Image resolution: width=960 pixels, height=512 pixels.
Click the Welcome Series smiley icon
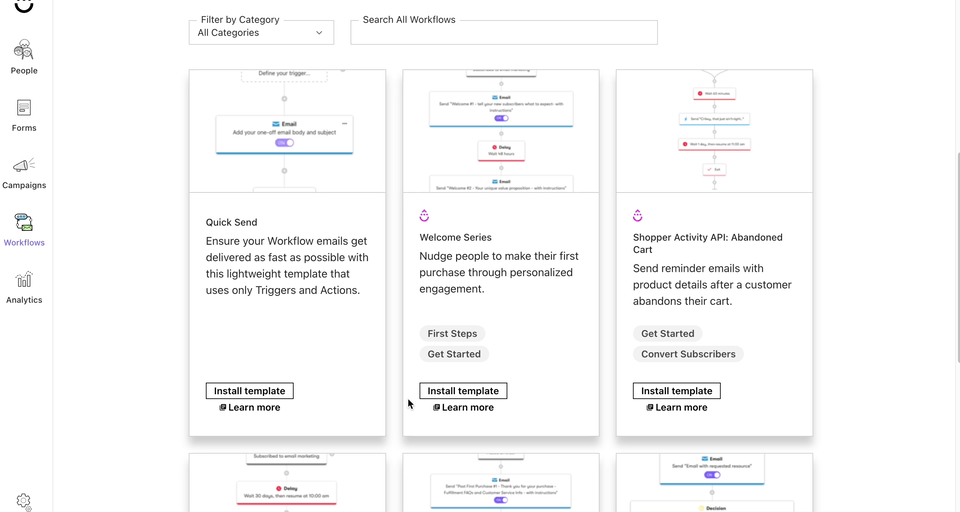(424, 216)
